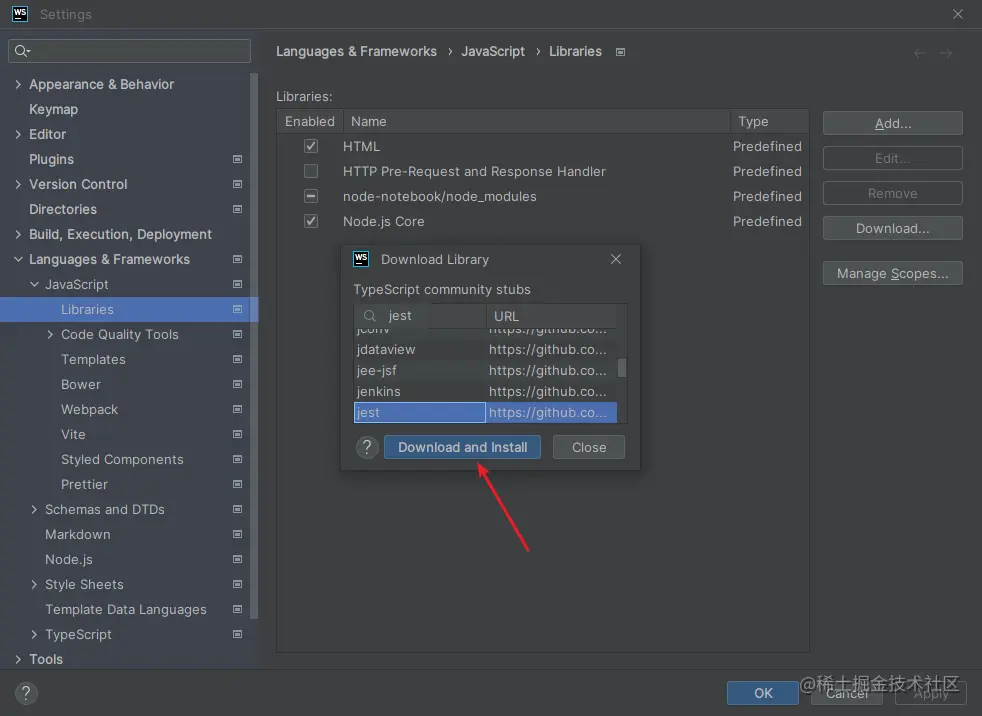This screenshot has width=982, height=716.
Task: Select the jenkins stub row
Action: tap(485, 392)
